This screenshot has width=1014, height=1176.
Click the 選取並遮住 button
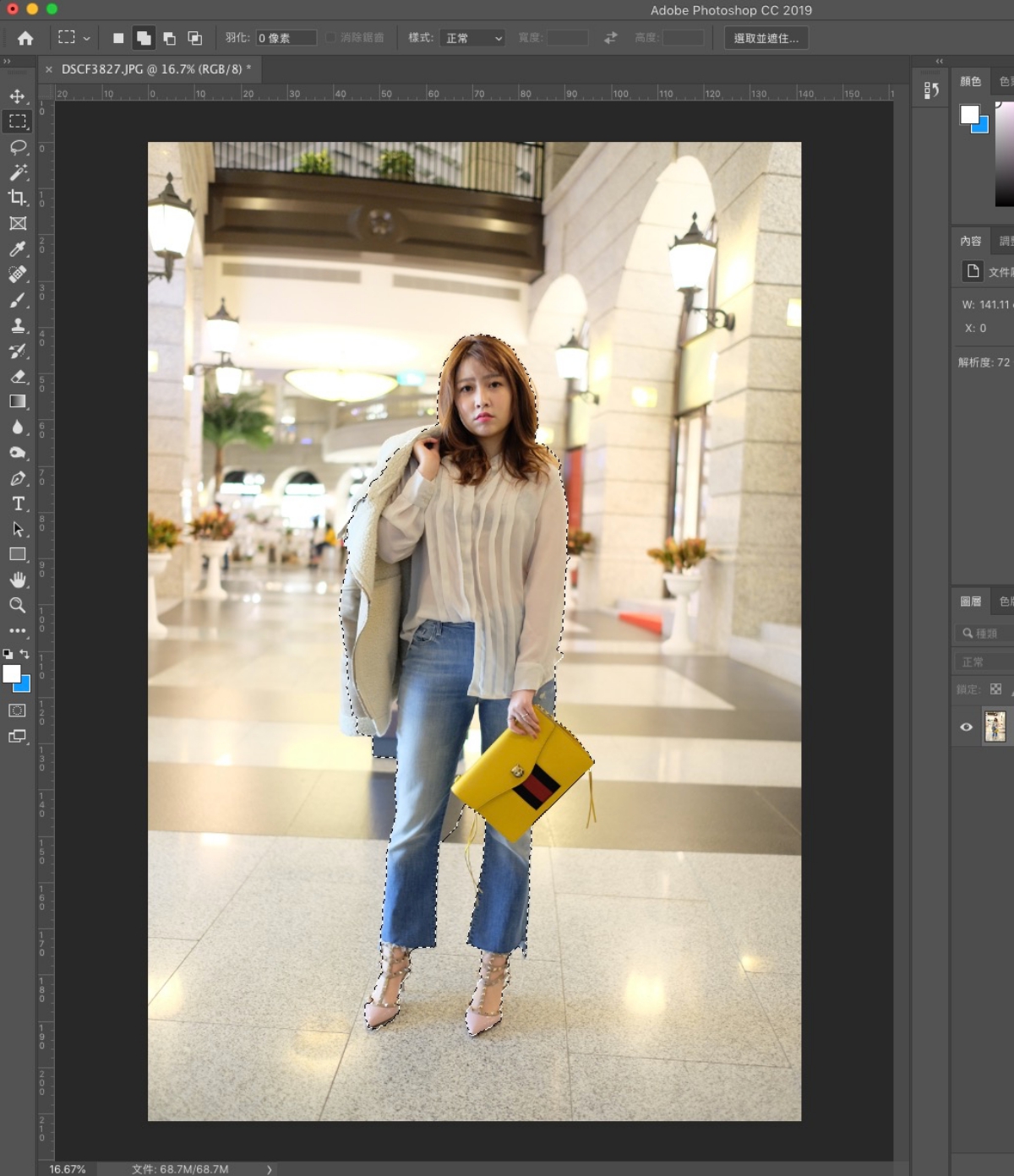pyautogui.click(x=766, y=38)
